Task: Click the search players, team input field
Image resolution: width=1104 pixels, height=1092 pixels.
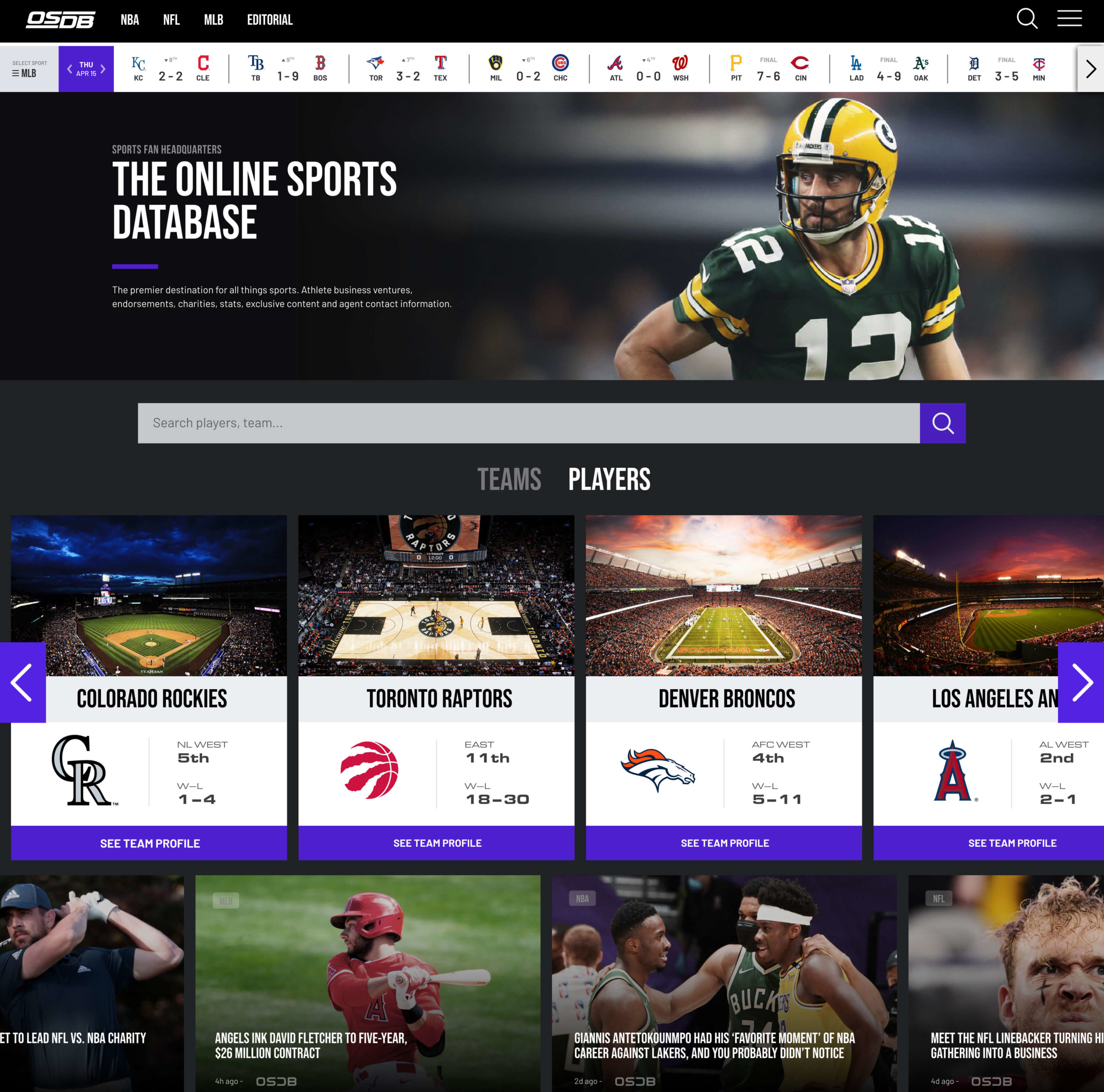Action: (529, 424)
